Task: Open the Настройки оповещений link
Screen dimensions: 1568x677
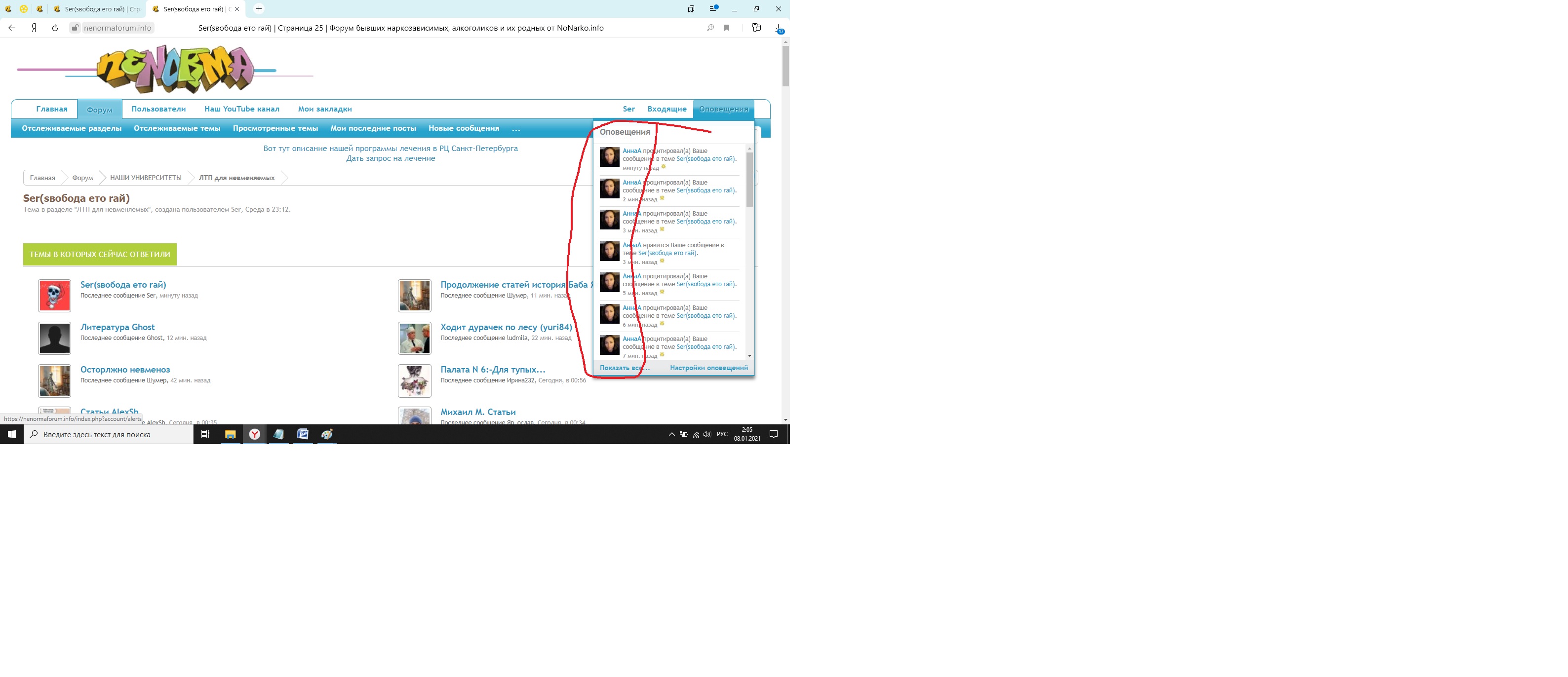Action: coord(708,368)
